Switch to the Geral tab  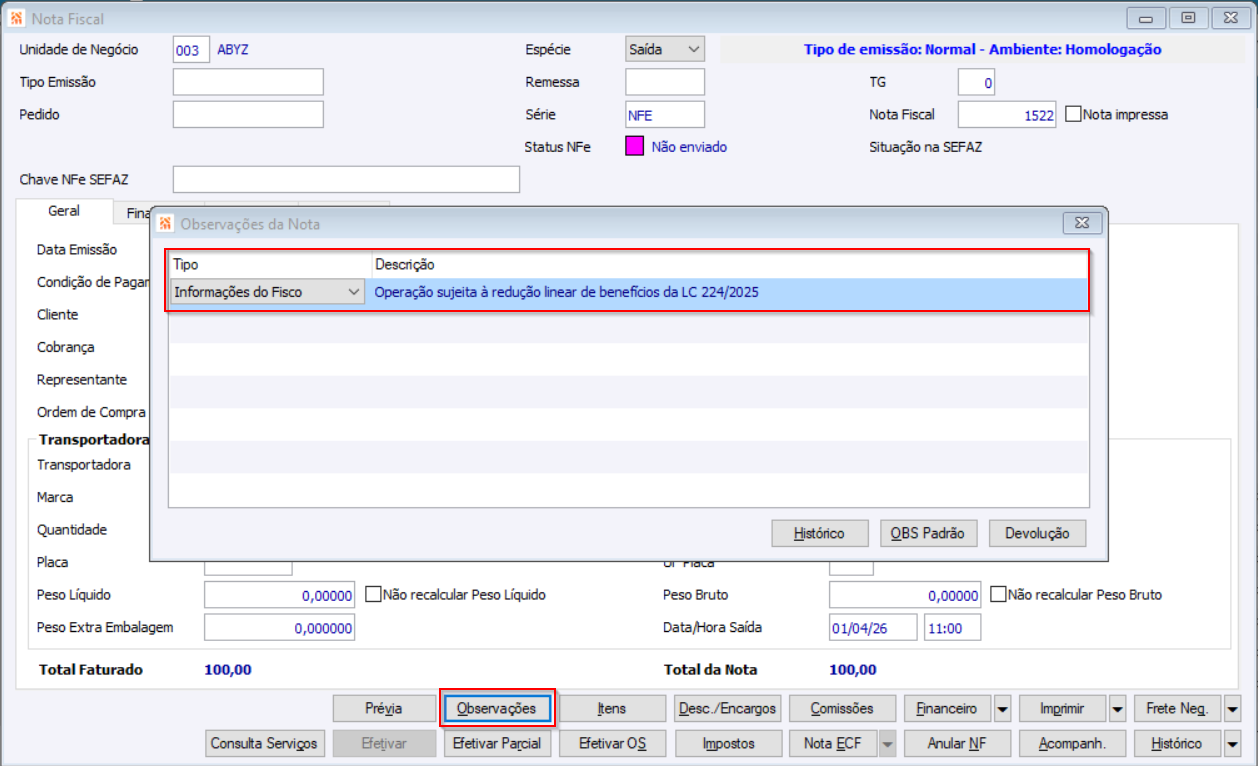(x=64, y=212)
